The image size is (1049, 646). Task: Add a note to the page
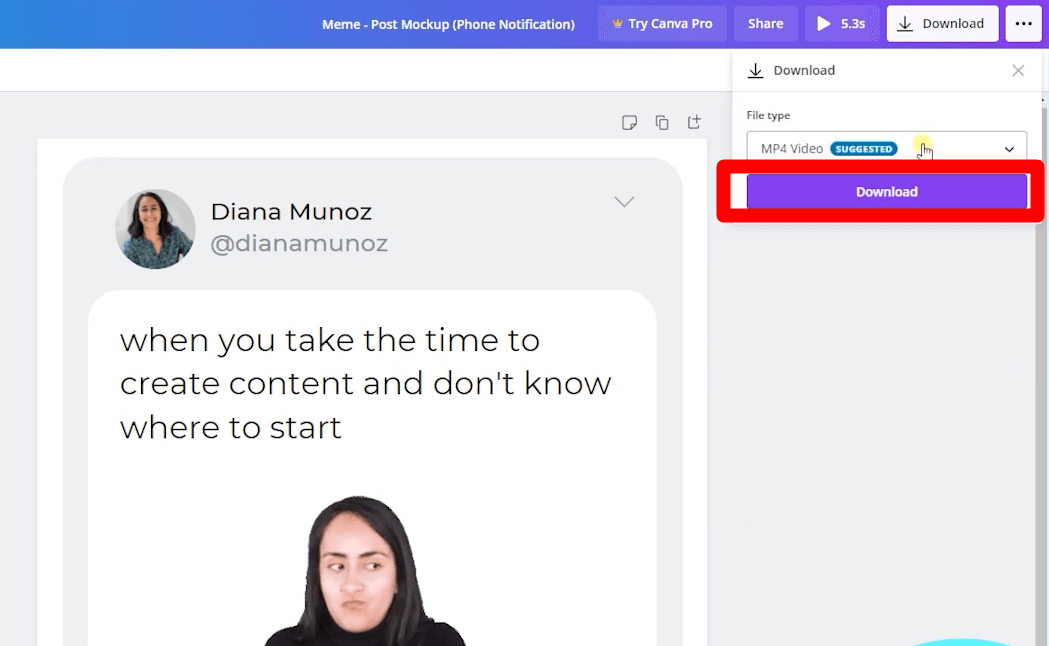tap(629, 122)
